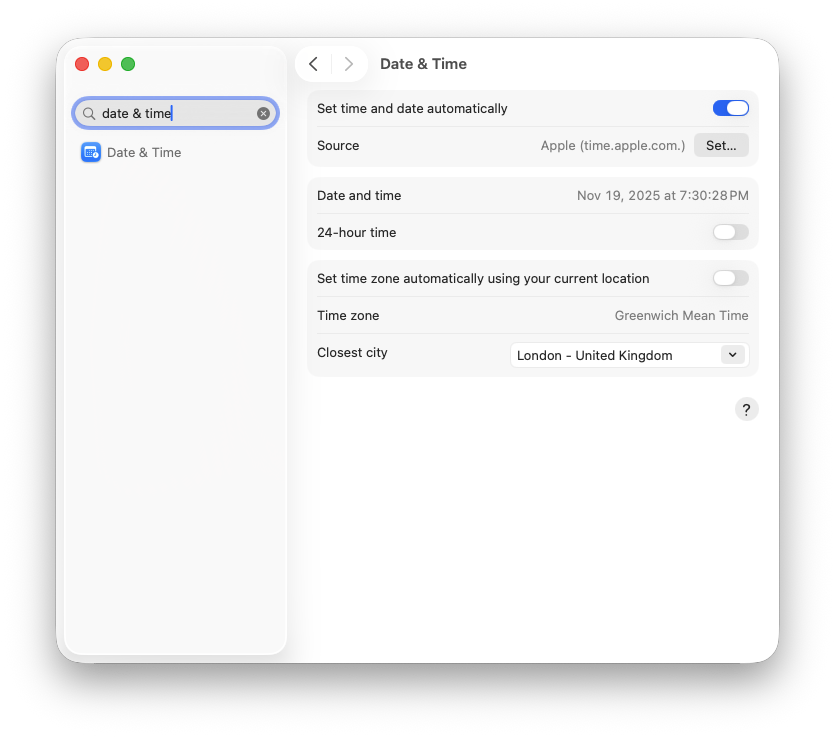The height and width of the screenshot is (737, 835).
Task: Zoom the window with the green button
Action: 128,64
